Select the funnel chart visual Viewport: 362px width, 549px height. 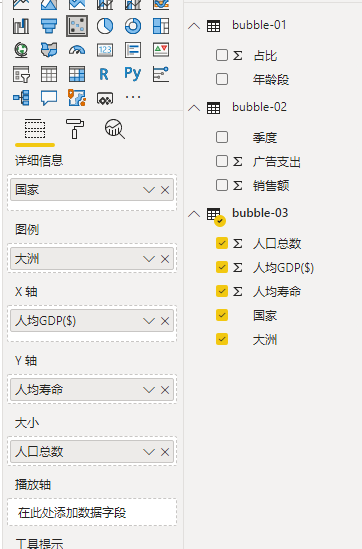[x=49, y=26]
